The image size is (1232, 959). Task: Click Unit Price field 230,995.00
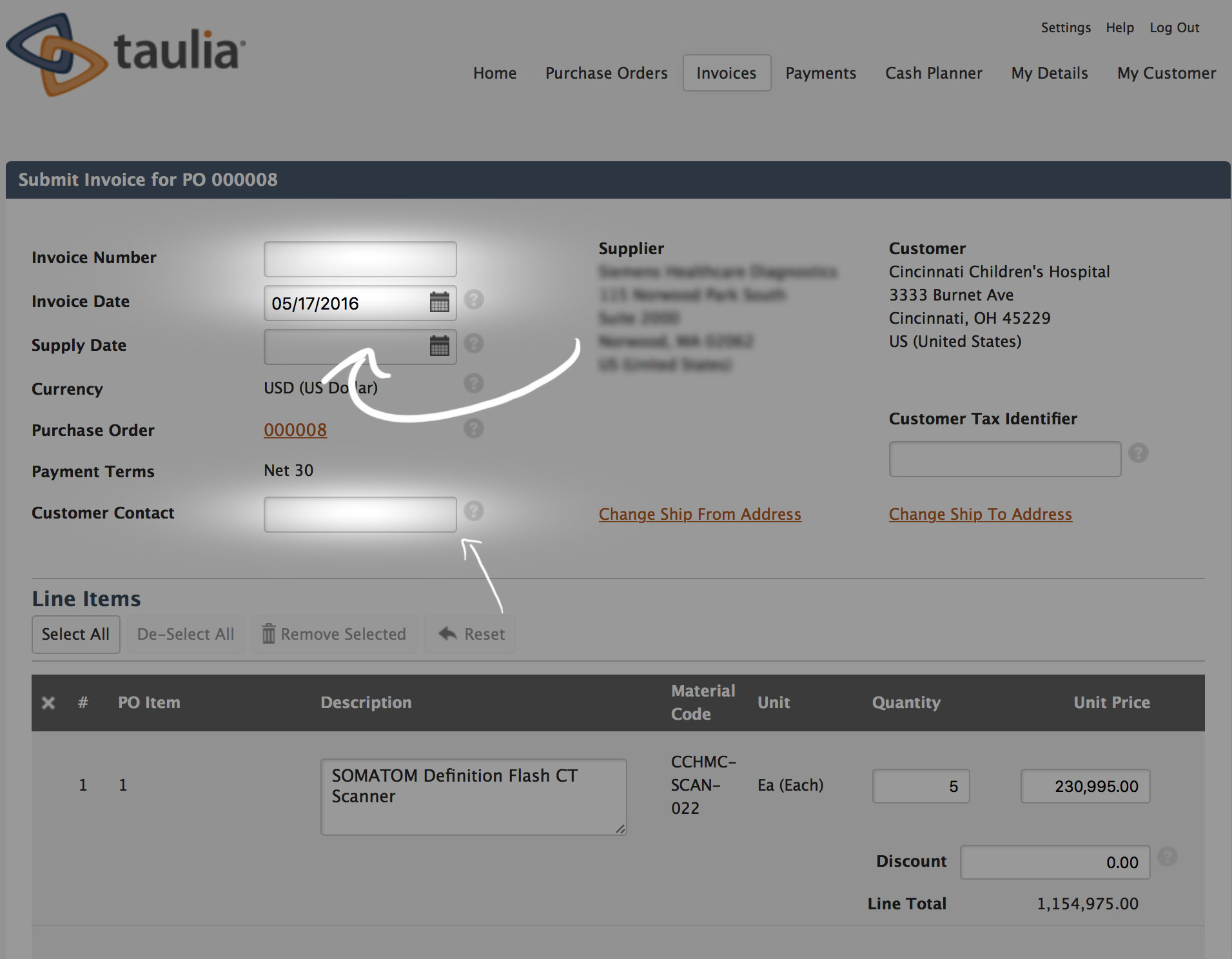pyautogui.click(x=1086, y=786)
